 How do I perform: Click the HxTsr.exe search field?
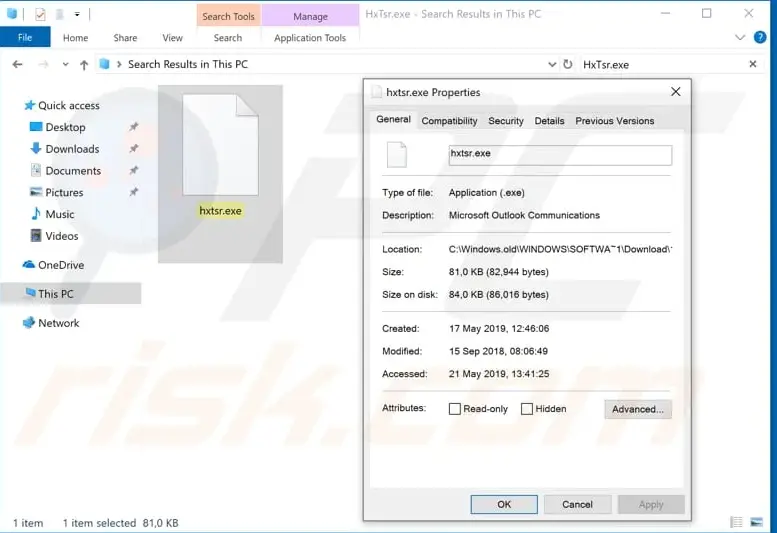[662, 64]
